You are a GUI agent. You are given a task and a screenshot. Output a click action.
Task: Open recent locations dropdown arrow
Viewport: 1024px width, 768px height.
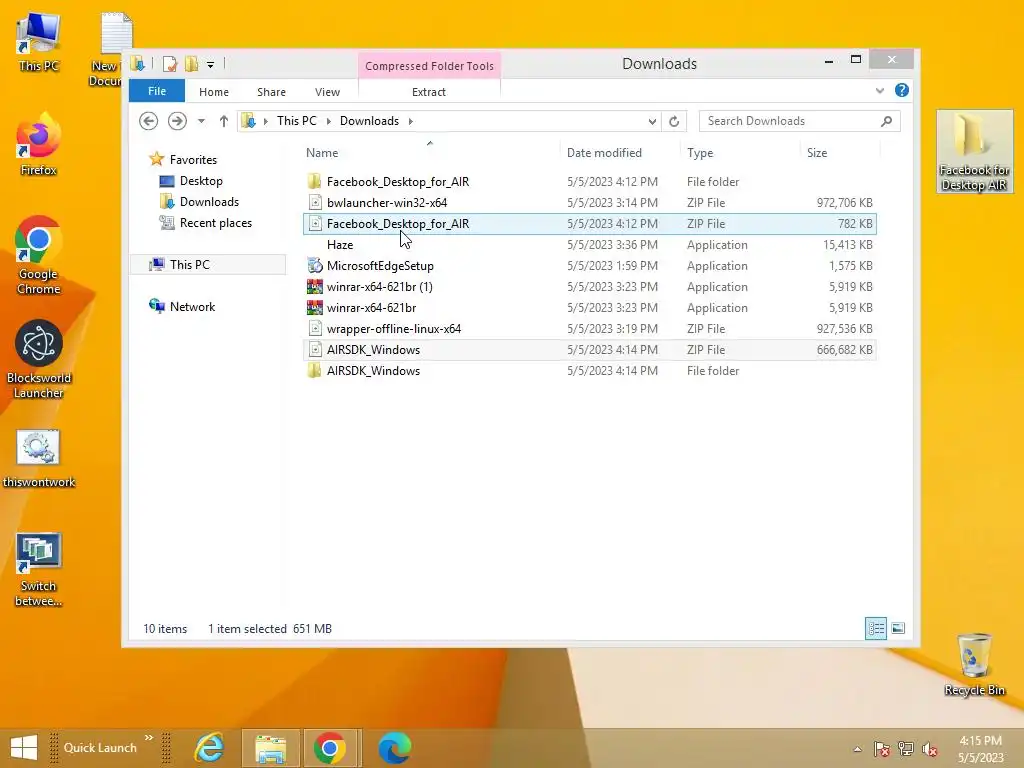pos(201,121)
